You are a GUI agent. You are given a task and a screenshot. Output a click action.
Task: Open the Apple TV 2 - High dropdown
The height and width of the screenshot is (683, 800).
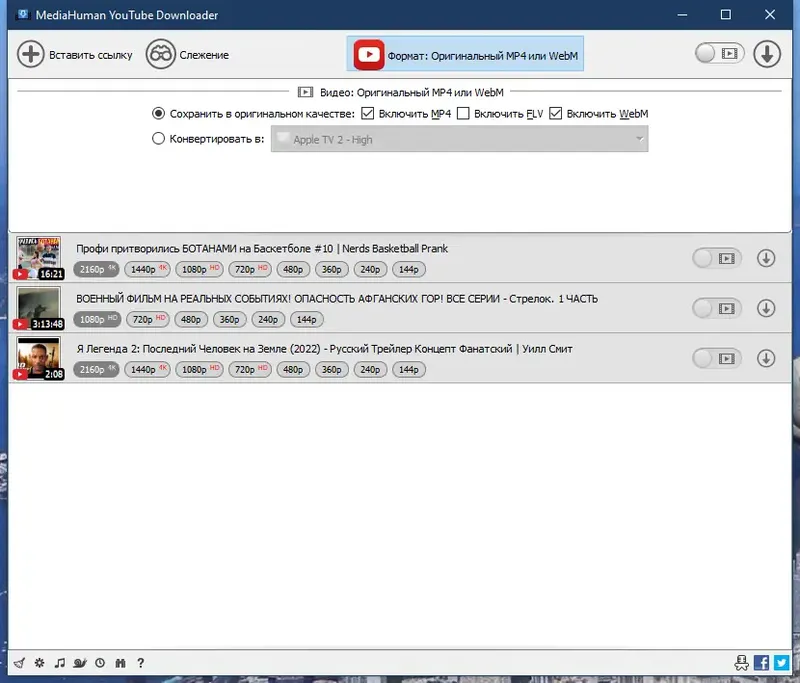459,139
